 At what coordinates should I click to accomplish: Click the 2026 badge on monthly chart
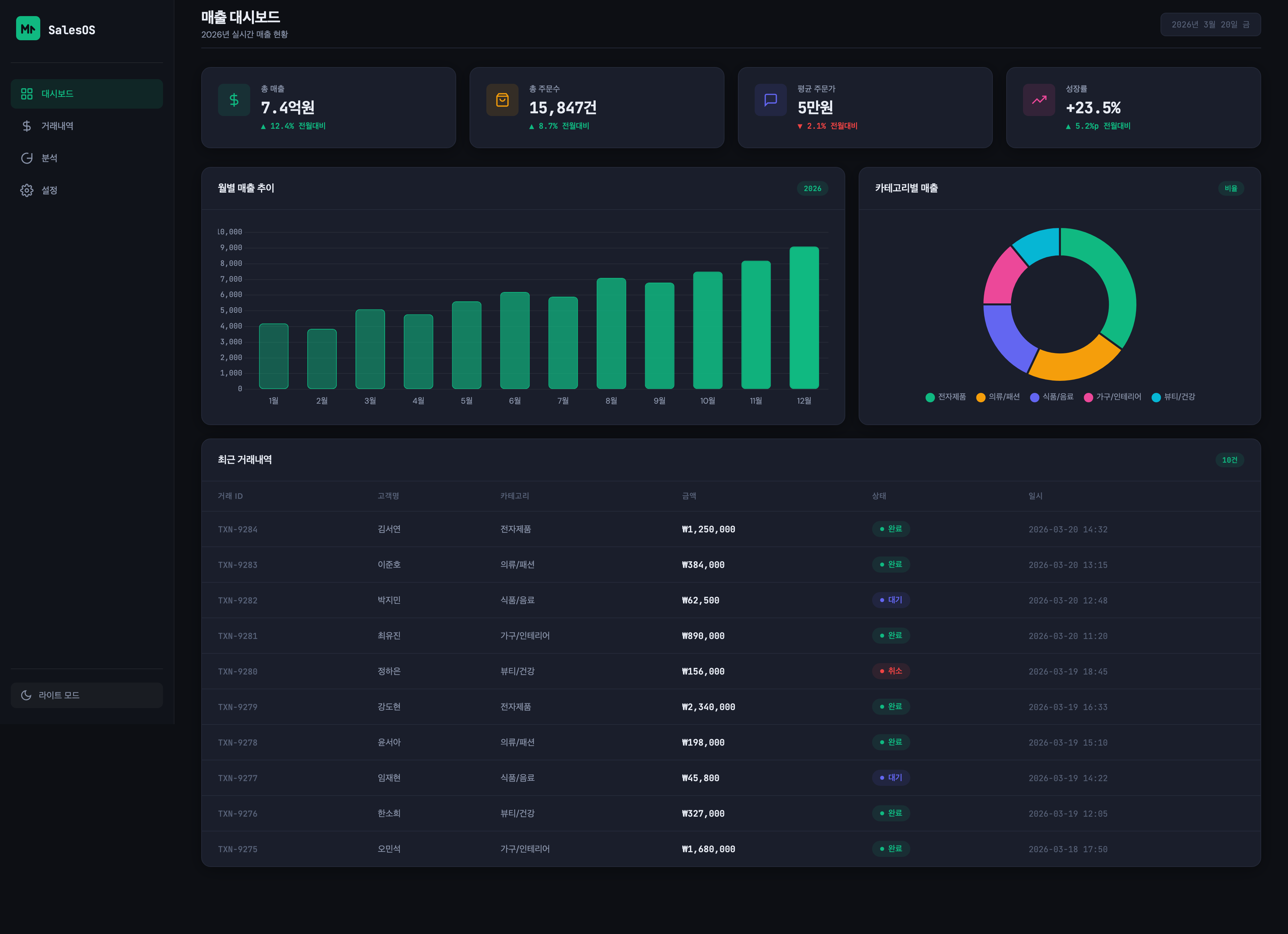tap(812, 188)
